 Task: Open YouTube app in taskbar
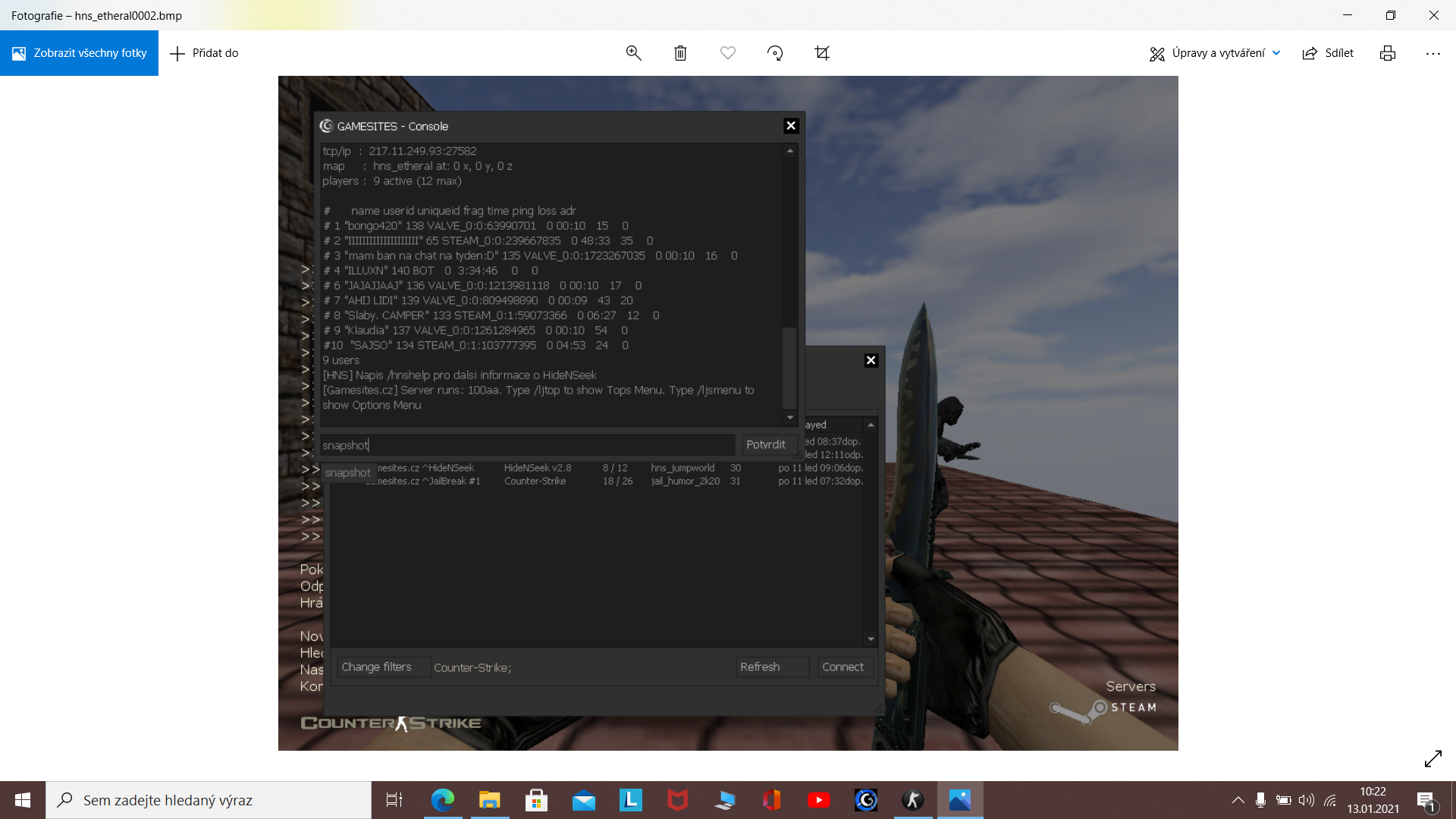point(818,800)
